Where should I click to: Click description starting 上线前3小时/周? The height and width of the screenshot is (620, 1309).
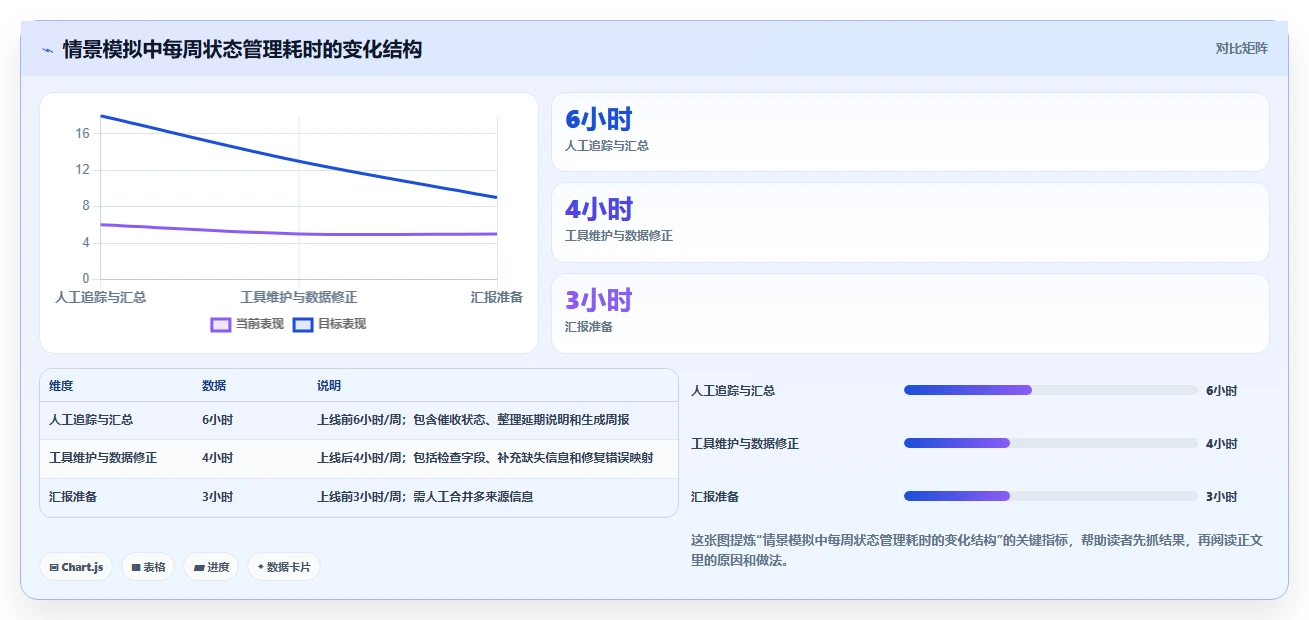(425, 497)
